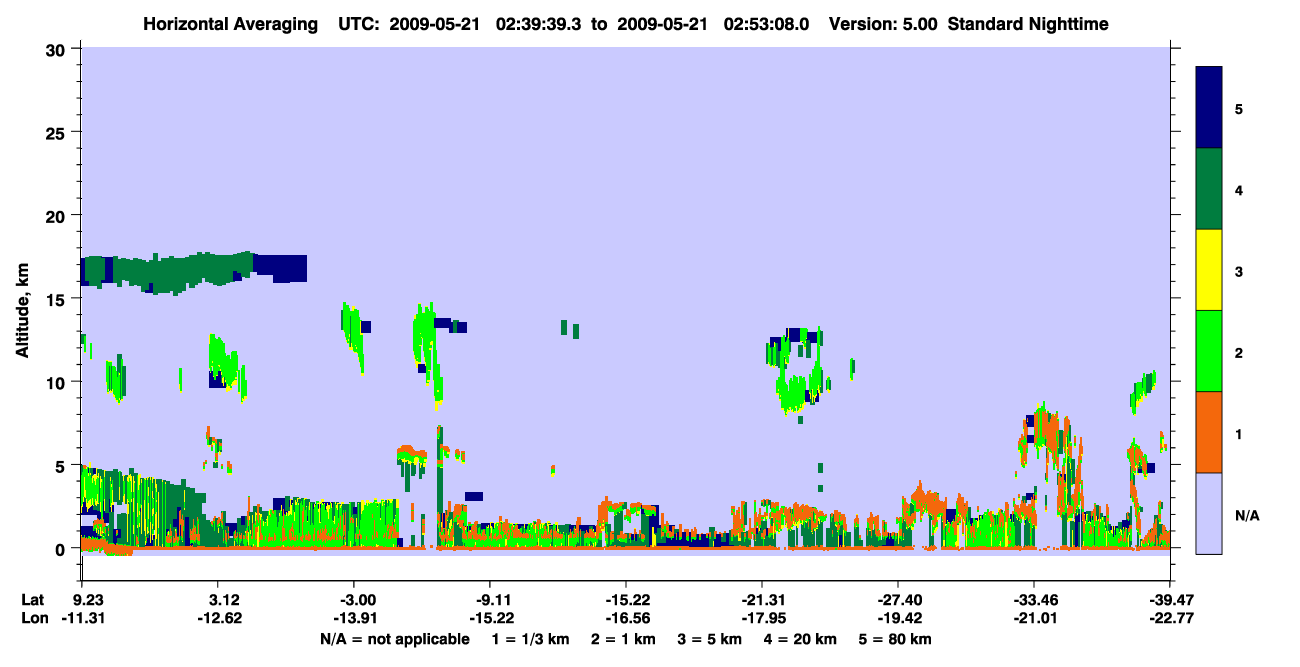The height and width of the screenshot is (667, 1300).
Task: Click the legend label 5
Action: pyautogui.click(x=1239, y=108)
